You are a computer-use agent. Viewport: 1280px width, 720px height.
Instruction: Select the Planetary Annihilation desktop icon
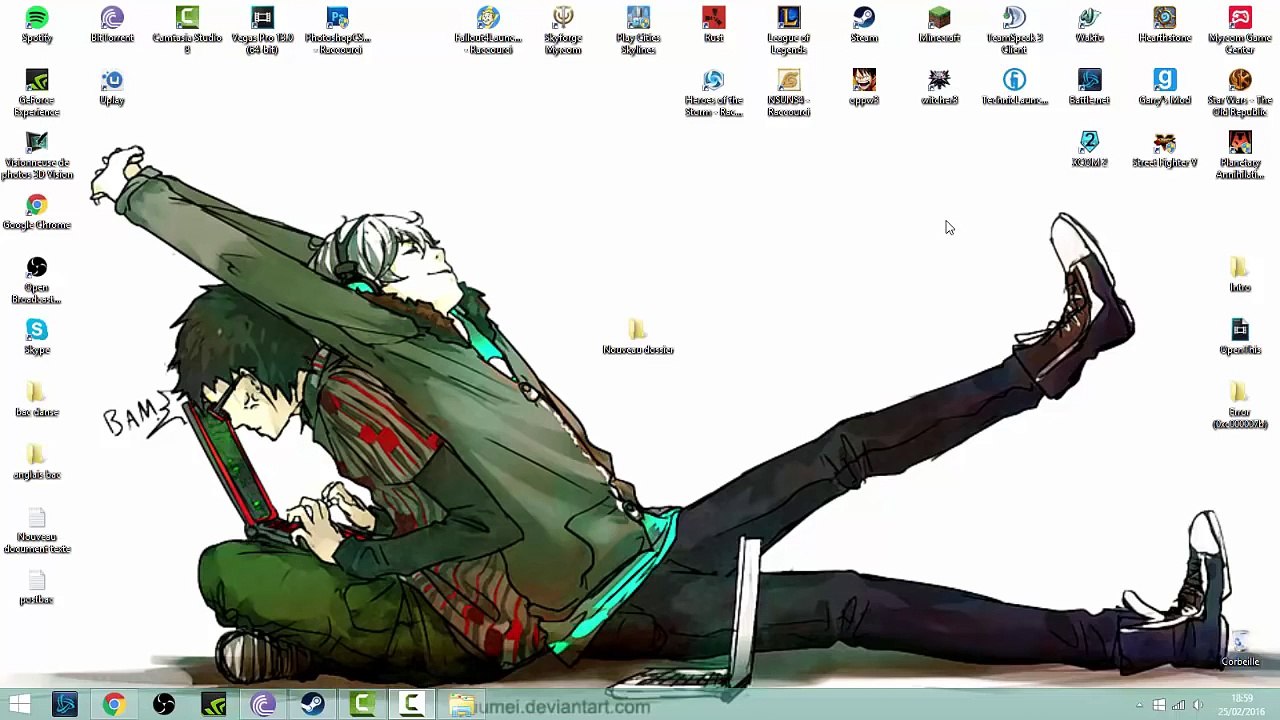(1240, 155)
